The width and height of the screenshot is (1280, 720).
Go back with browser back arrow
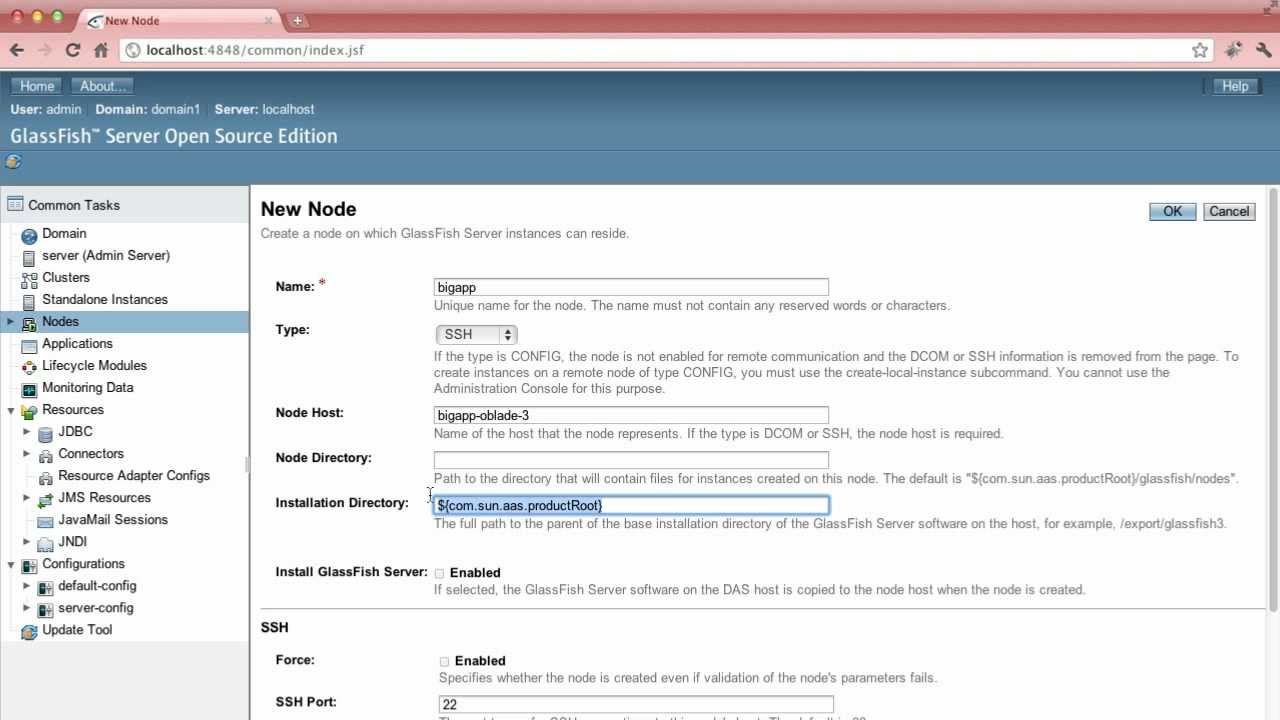coord(17,50)
